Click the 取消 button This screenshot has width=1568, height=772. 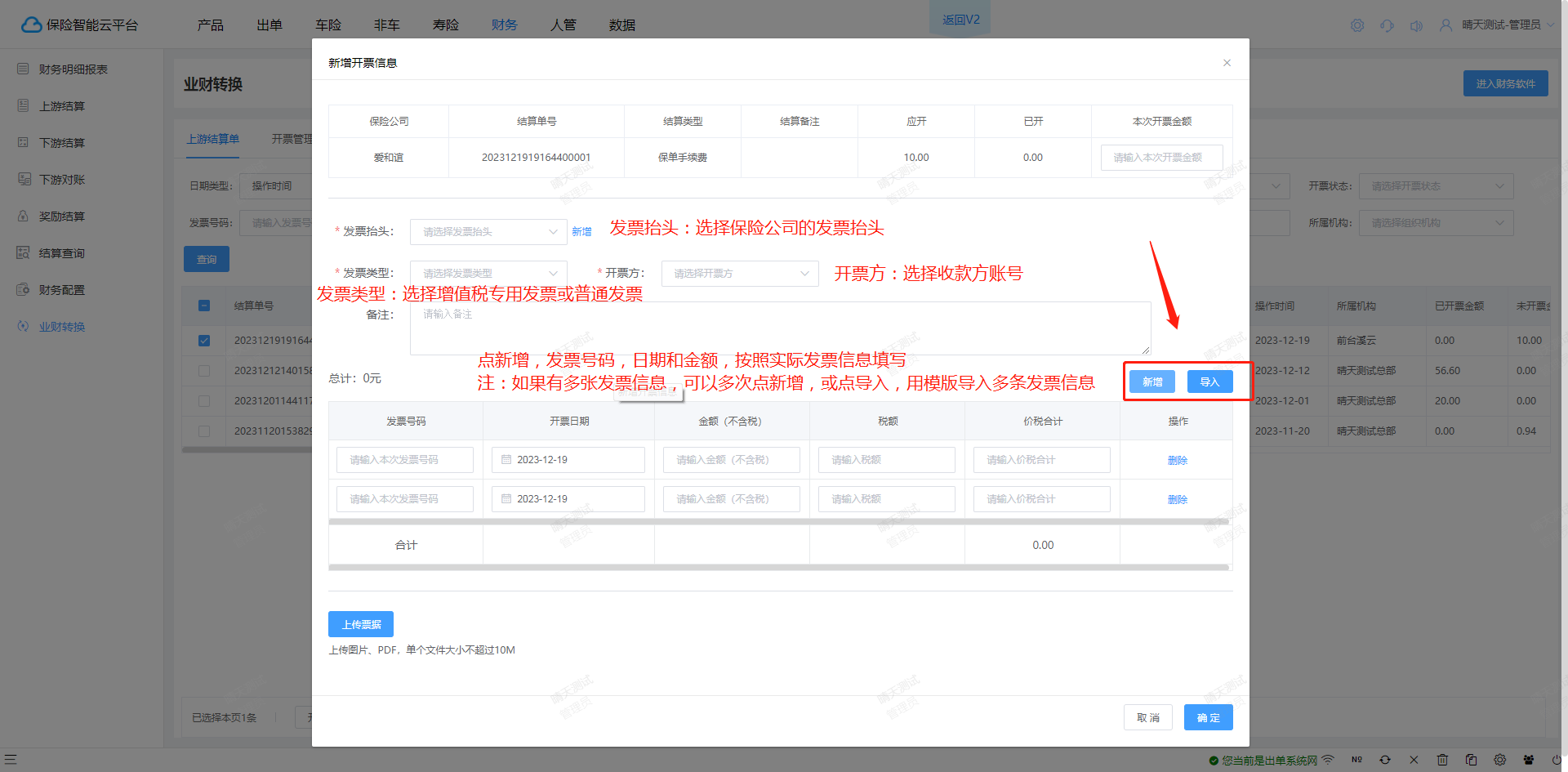[x=1148, y=717]
